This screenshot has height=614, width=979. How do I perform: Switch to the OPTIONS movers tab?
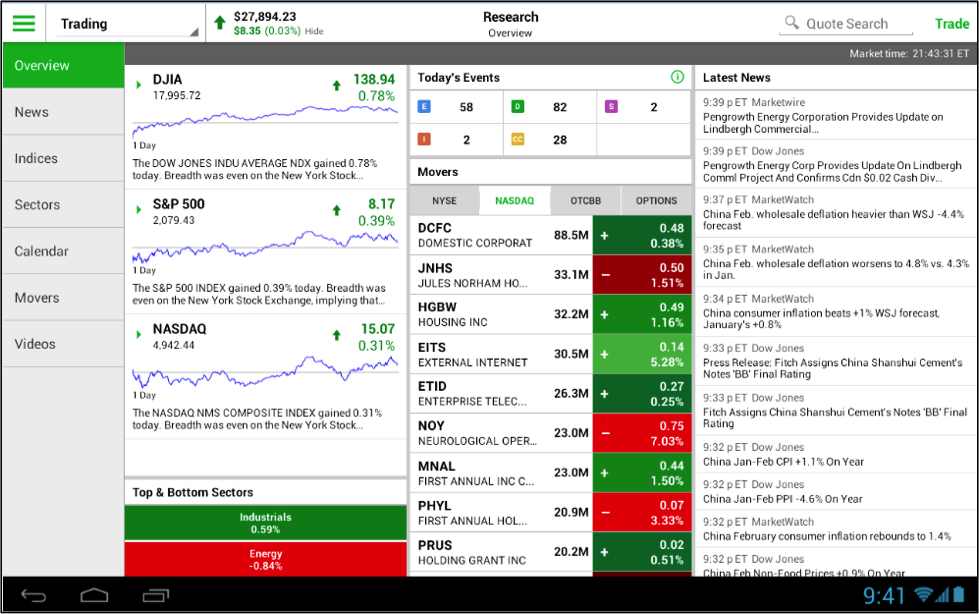point(656,201)
